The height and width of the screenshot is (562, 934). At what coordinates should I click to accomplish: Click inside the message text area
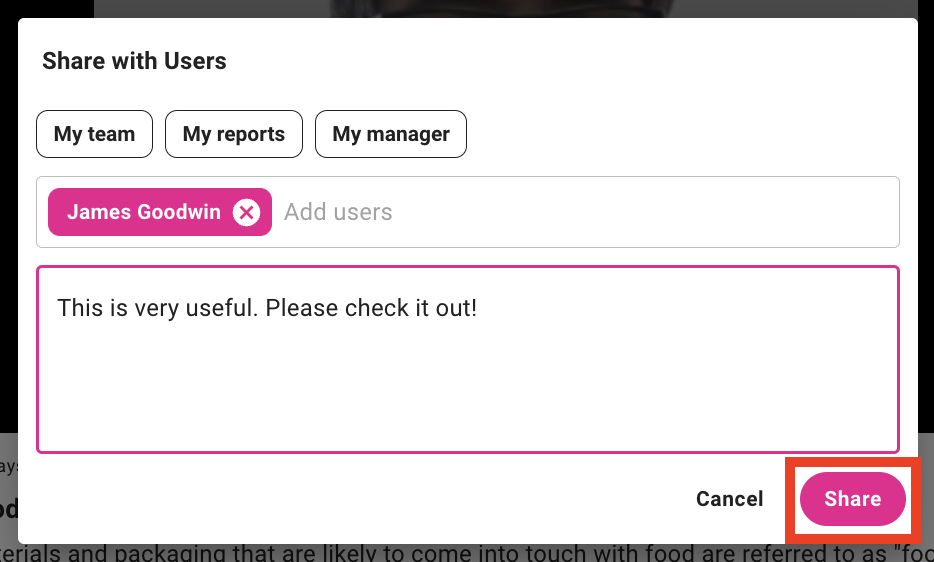pyautogui.click(x=468, y=380)
